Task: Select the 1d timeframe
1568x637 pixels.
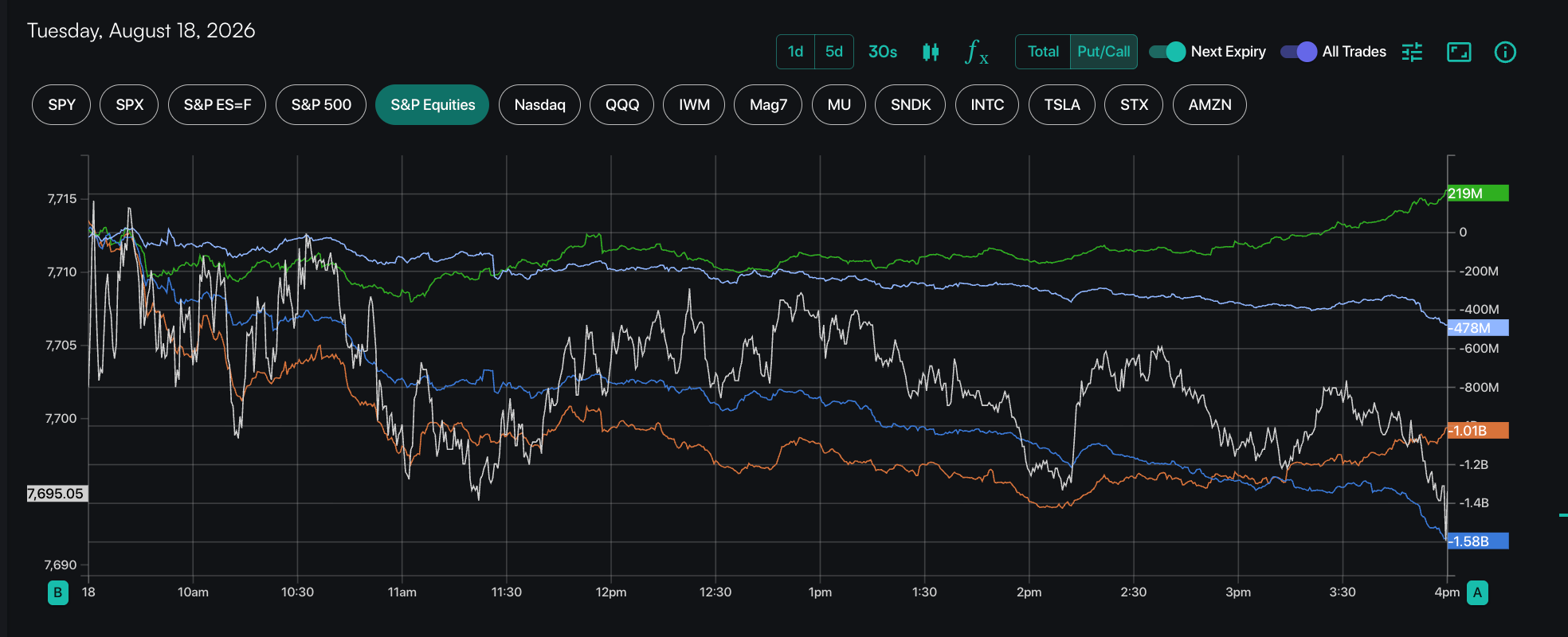Action: pyautogui.click(x=795, y=52)
